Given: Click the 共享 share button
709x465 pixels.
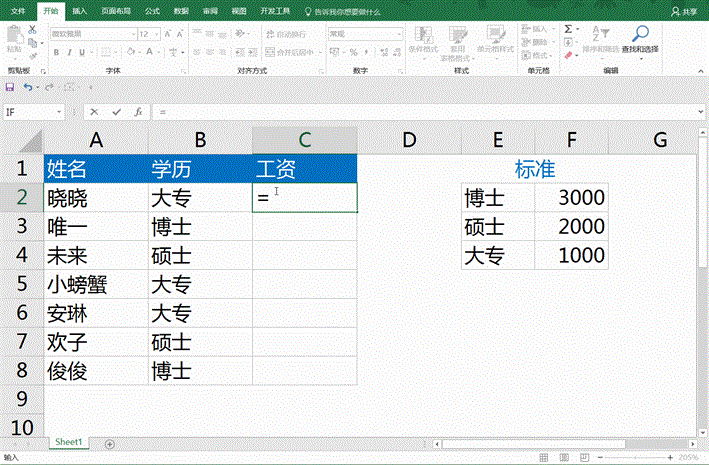Looking at the screenshot, I should click(x=684, y=11).
